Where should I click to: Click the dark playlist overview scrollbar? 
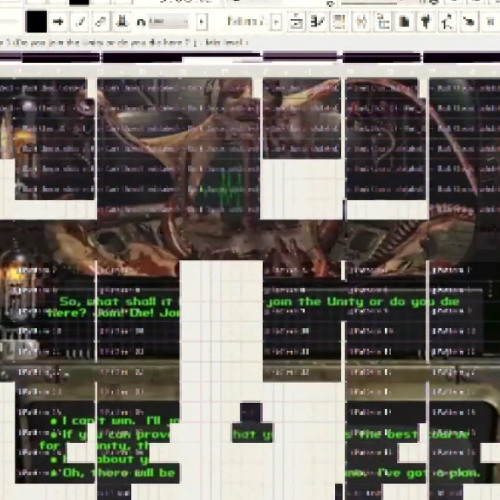tap(250, 57)
